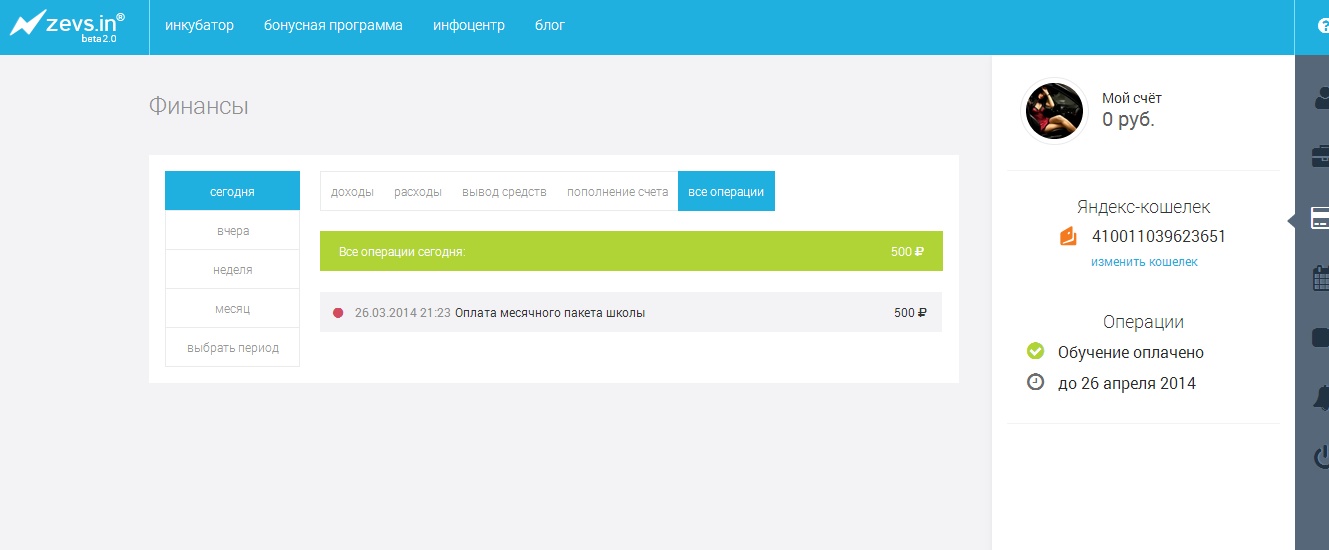Image resolution: width=1329 pixels, height=550 pixels.
Task: Click the Обучение оплачено status text
Action: pos(1131,352)
